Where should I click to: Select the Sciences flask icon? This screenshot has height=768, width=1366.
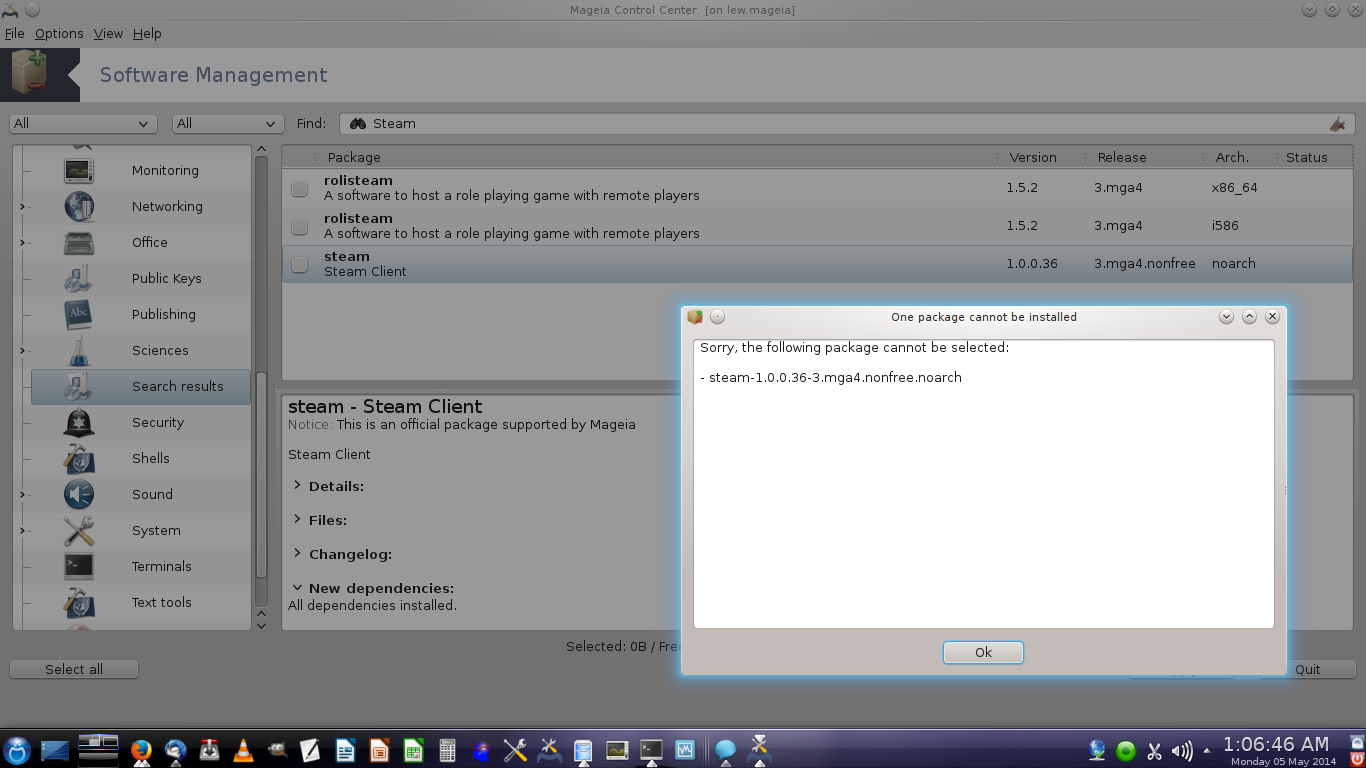pos(79,351)
